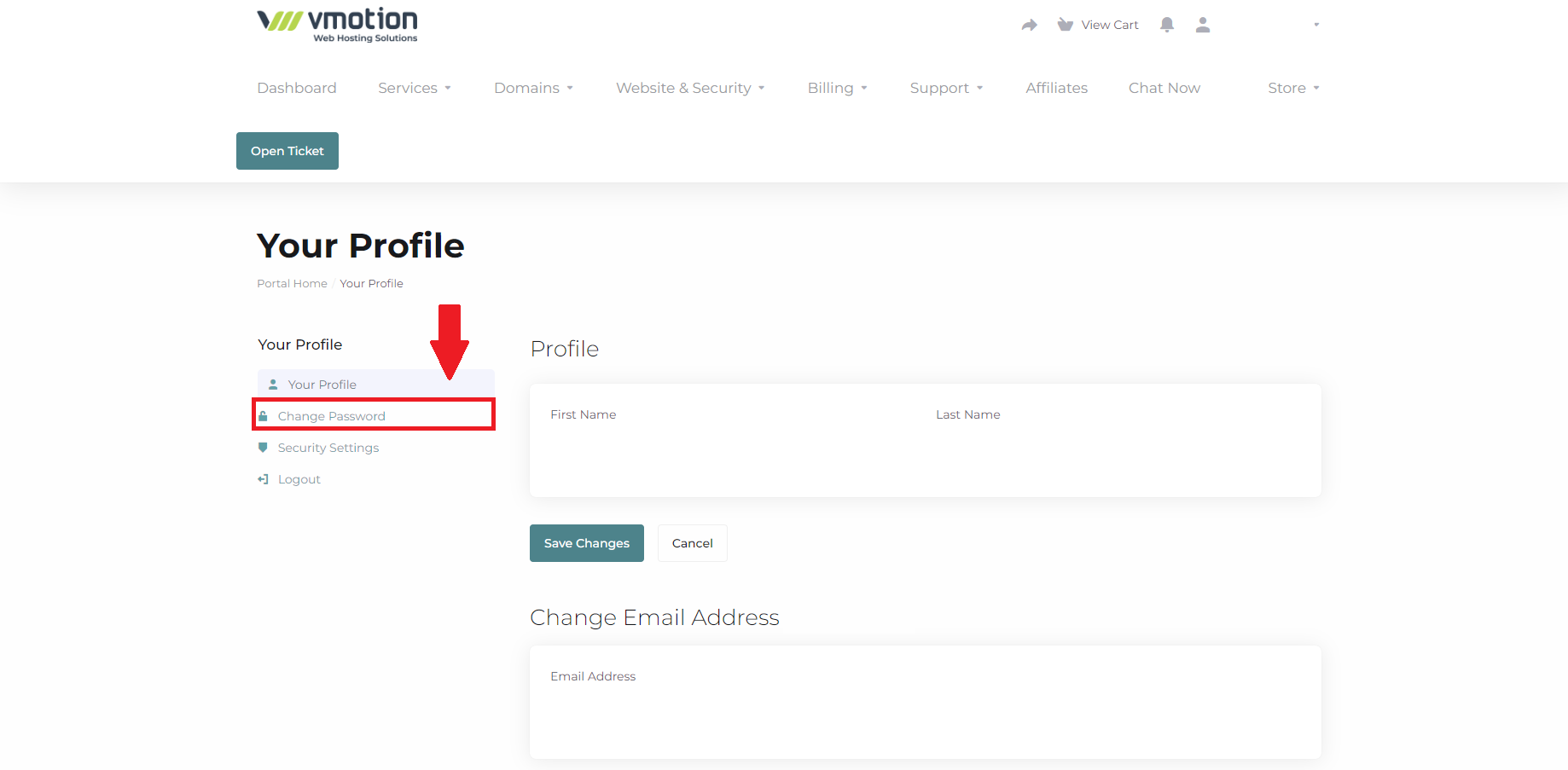
Task: Open the notifications bell
Action: point(1167,25)
